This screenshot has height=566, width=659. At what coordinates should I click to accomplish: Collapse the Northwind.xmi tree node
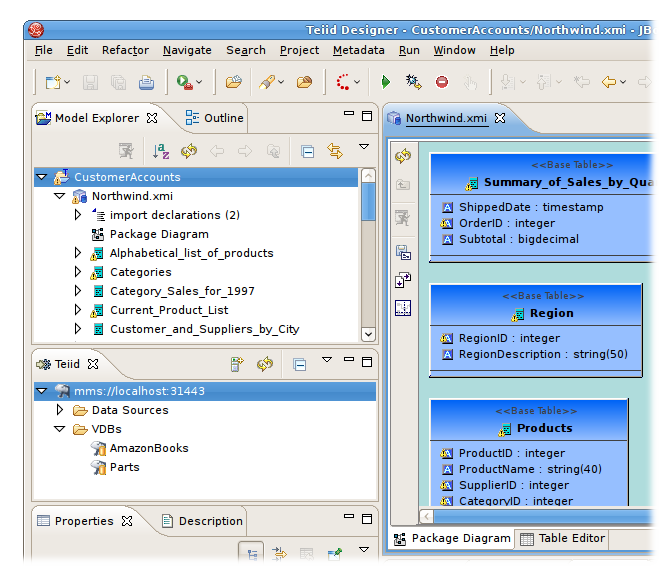(x=60, y=196)
